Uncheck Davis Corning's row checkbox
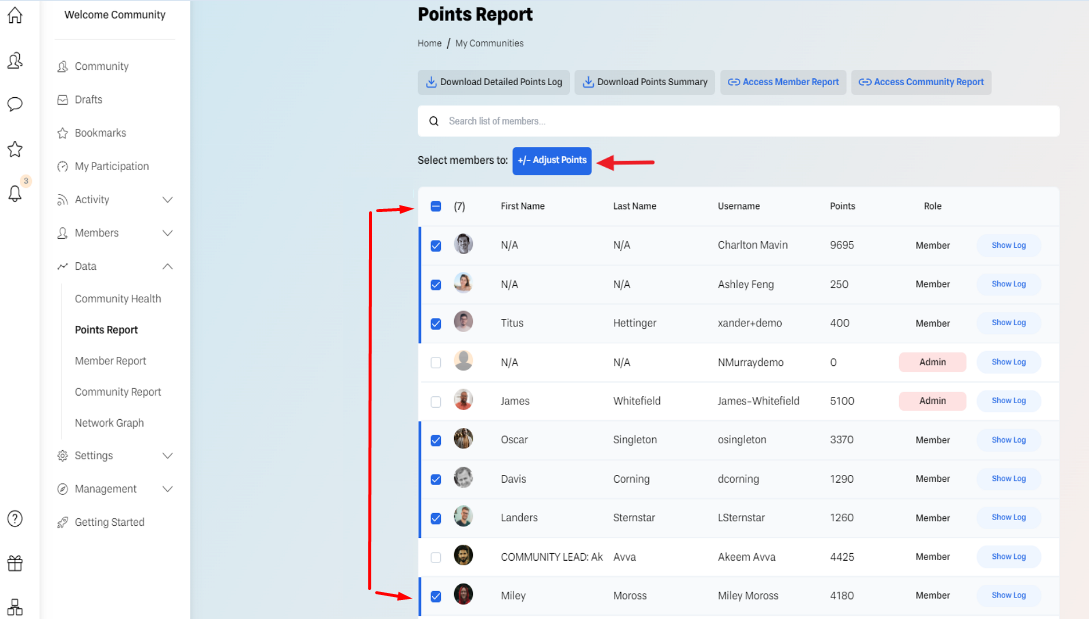This screenshot has height=620, width=1089. click(x=435, y=479)
